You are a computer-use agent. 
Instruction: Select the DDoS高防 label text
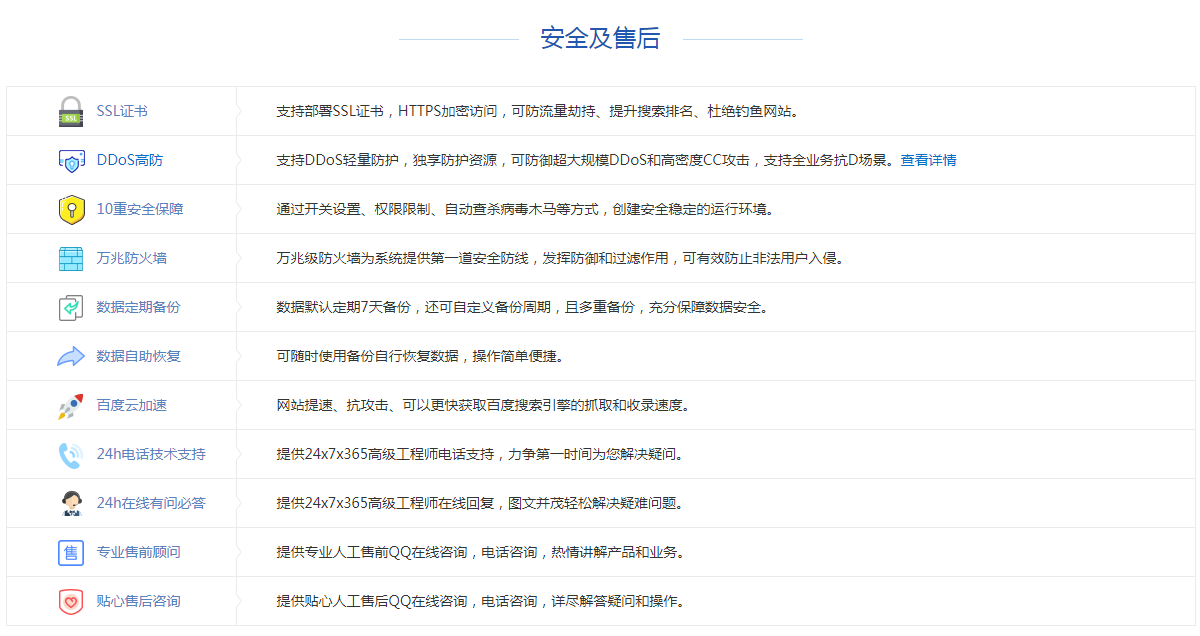(x=130, y=160)
